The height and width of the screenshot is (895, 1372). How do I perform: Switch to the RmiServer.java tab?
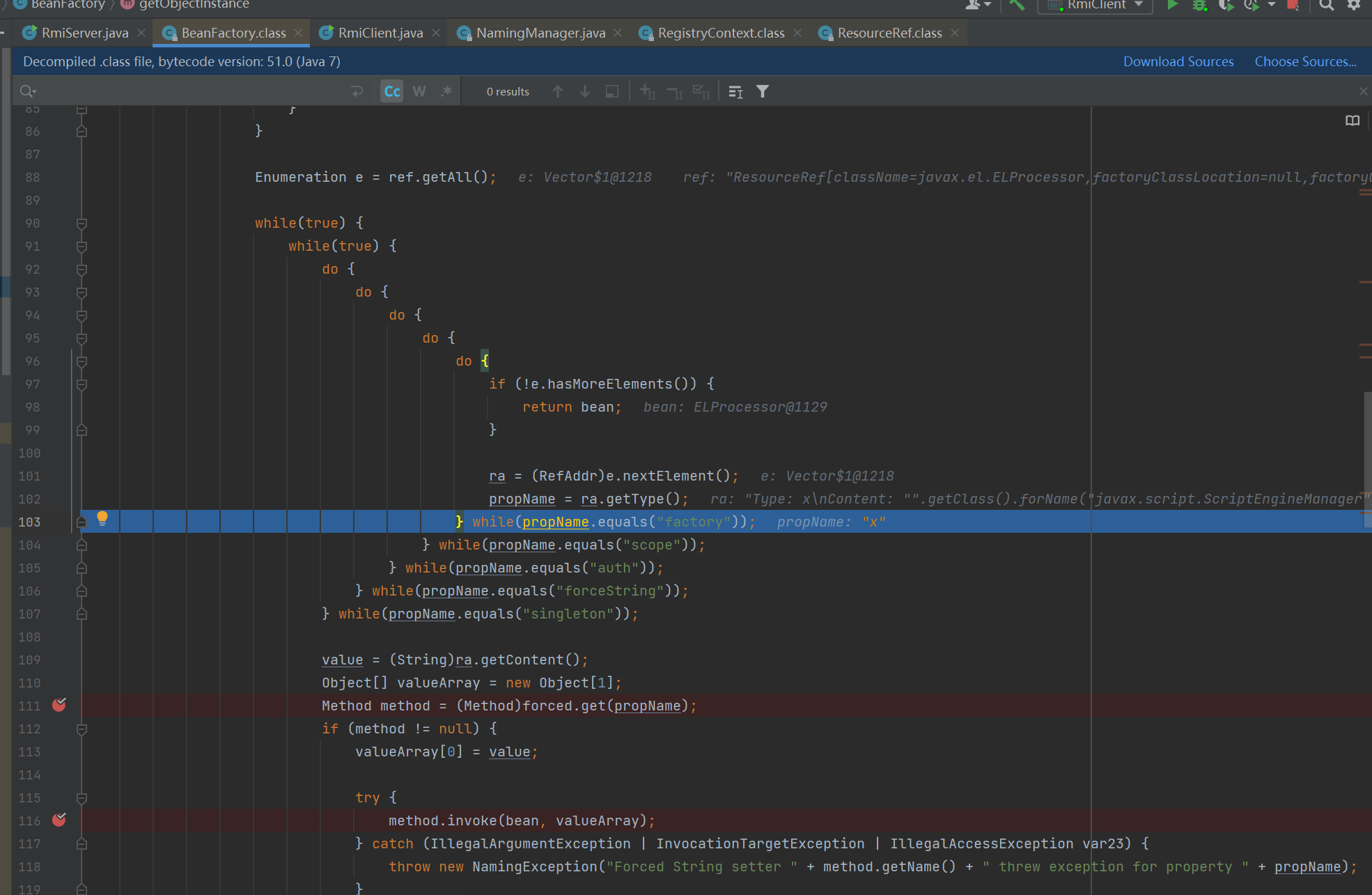84,33
